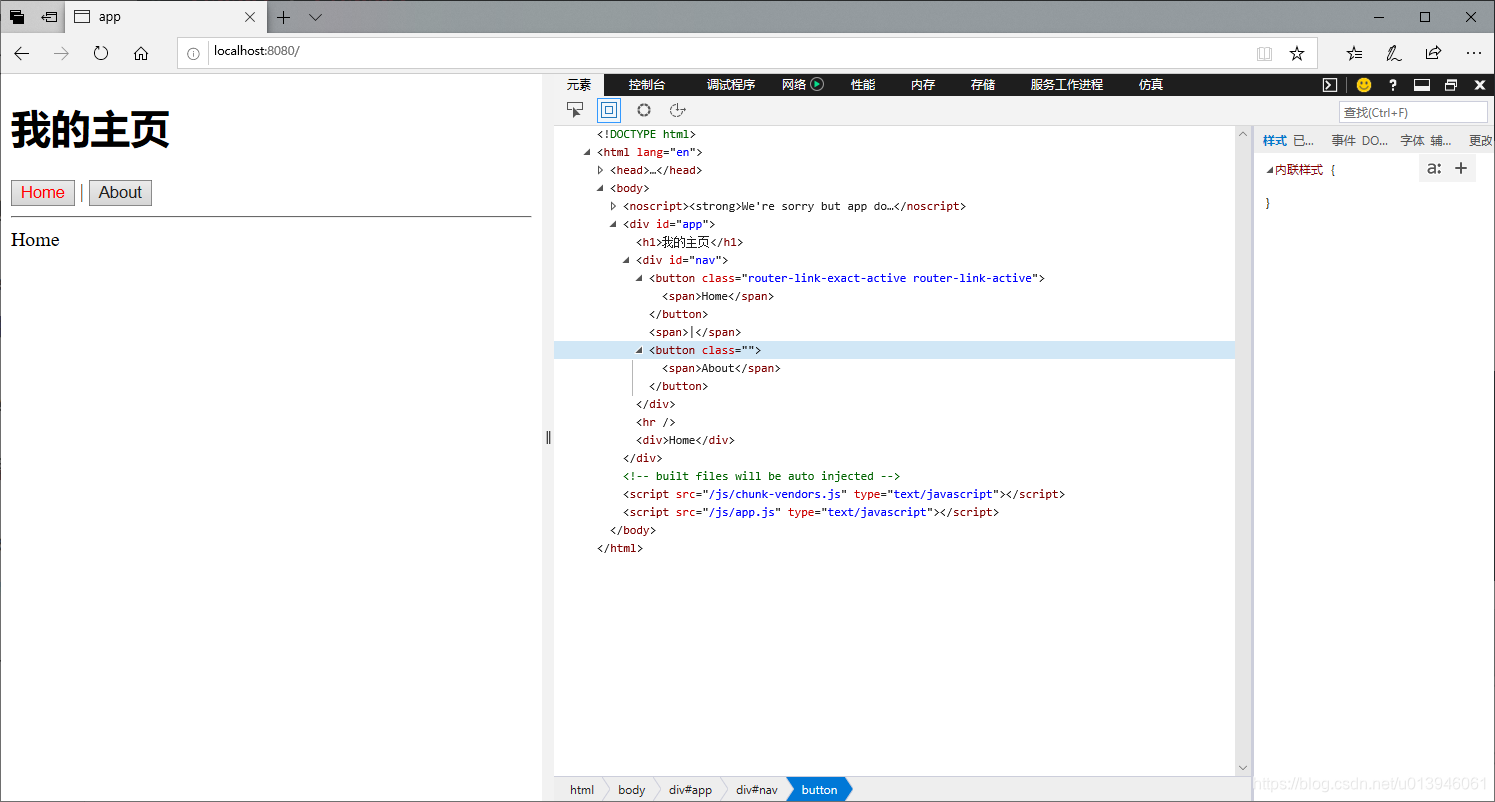Select the 更改 changes sub-tab
Image resolution: width=1495 pixels, height=802 pixels.
click(x=1480, y=141)
